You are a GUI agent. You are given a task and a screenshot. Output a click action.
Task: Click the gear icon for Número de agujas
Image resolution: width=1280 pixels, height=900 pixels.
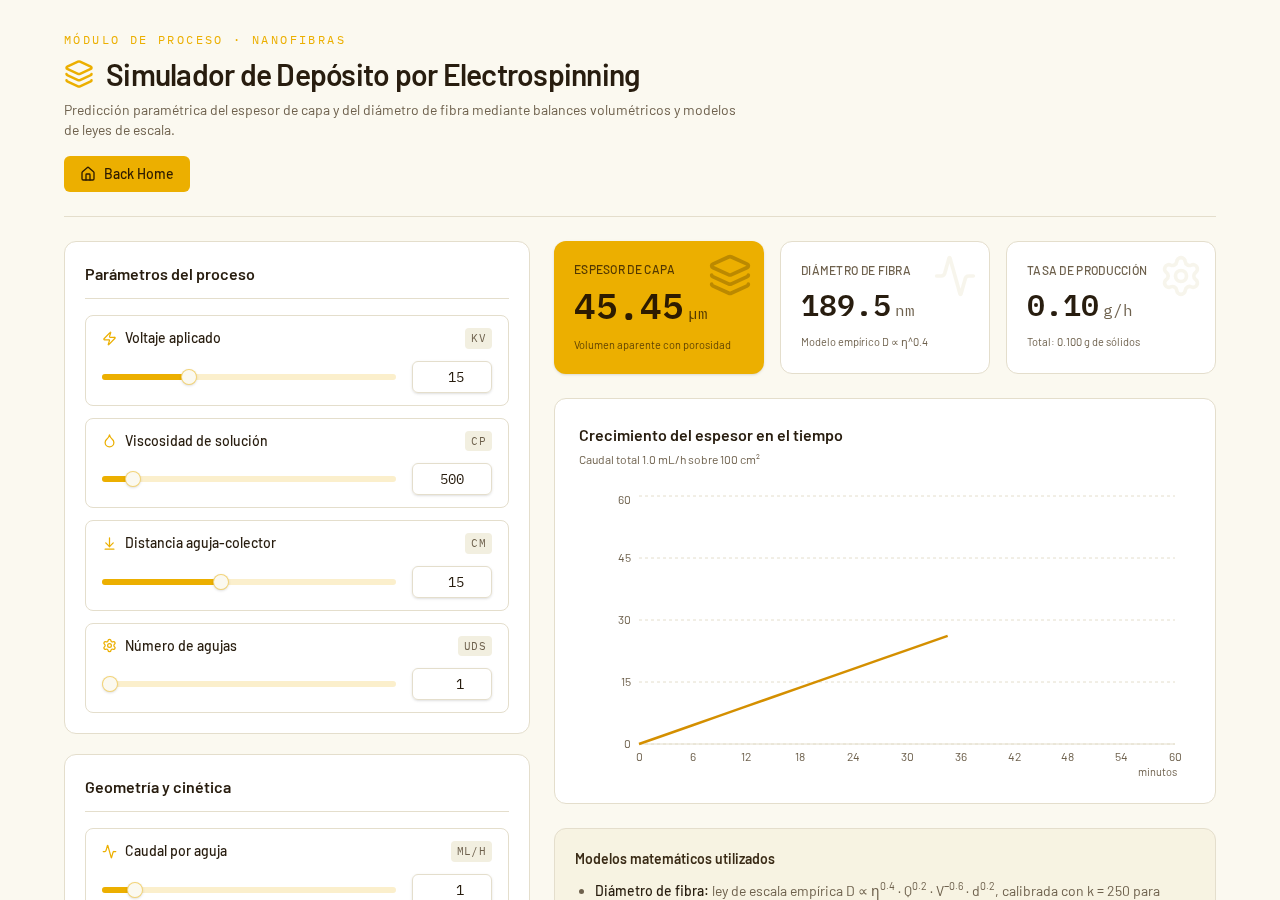click(x=110, y=646)
